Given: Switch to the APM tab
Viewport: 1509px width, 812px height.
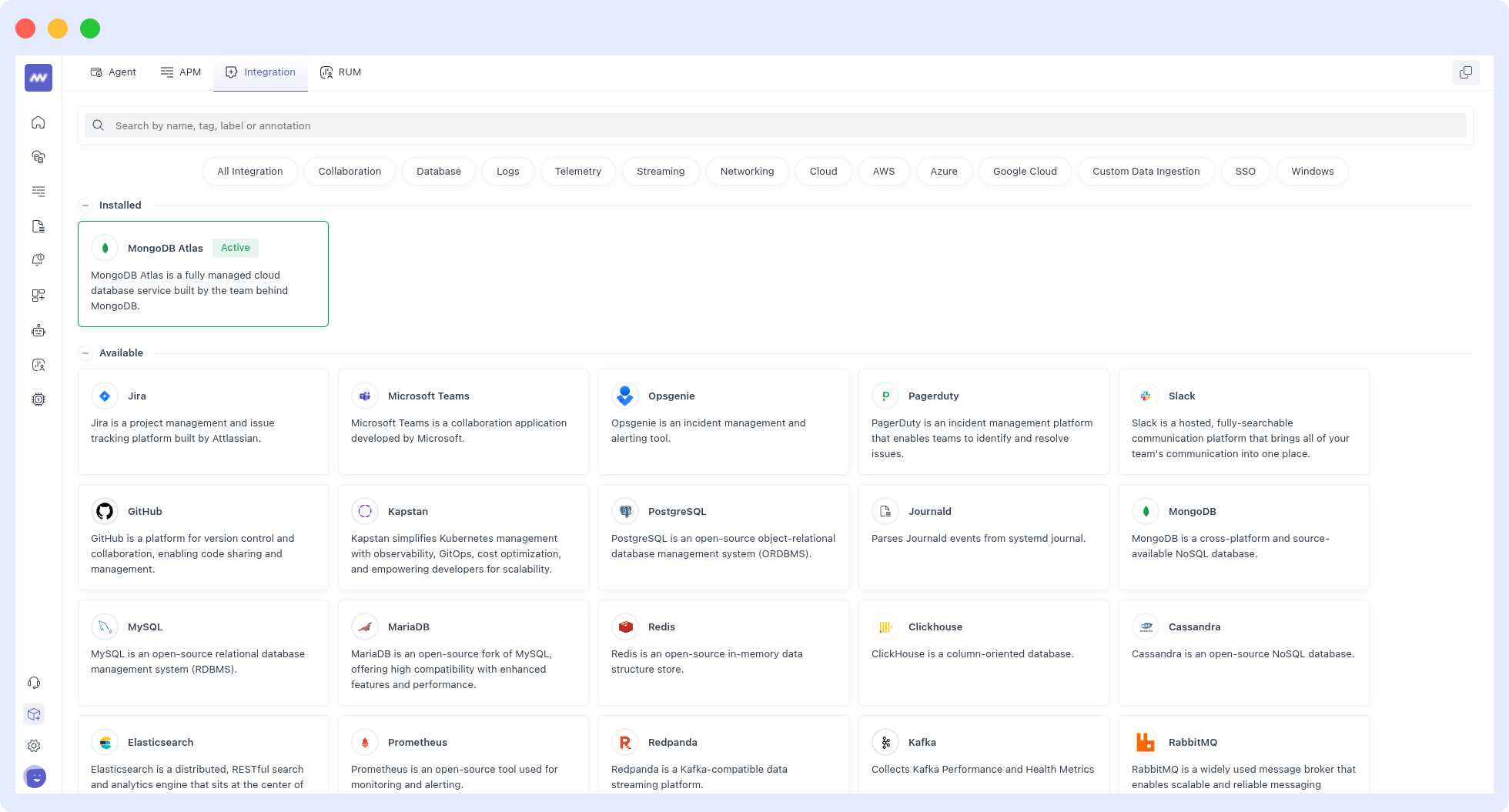Looking at the screenshot, I should (x=180, y=72).
